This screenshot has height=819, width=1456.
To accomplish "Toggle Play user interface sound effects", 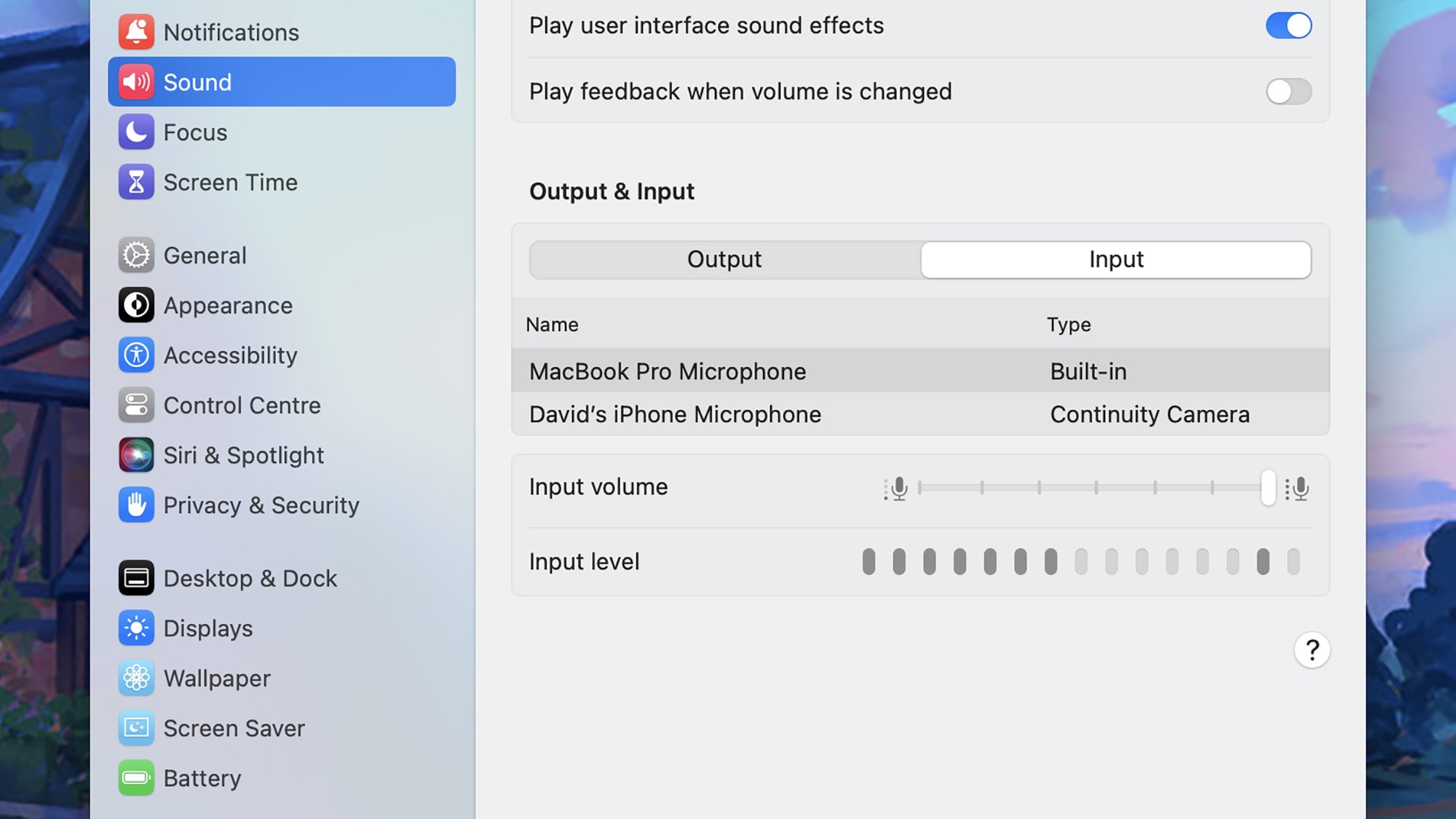I will tap(1288, 25).
